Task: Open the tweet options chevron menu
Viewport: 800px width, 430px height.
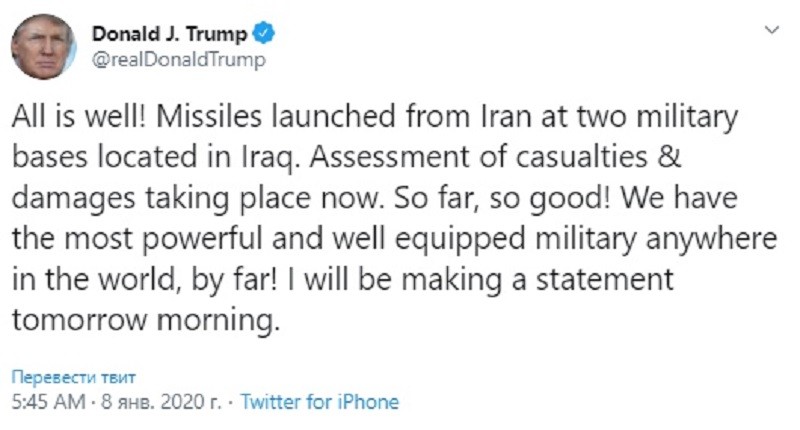Action: coord(771,31)
